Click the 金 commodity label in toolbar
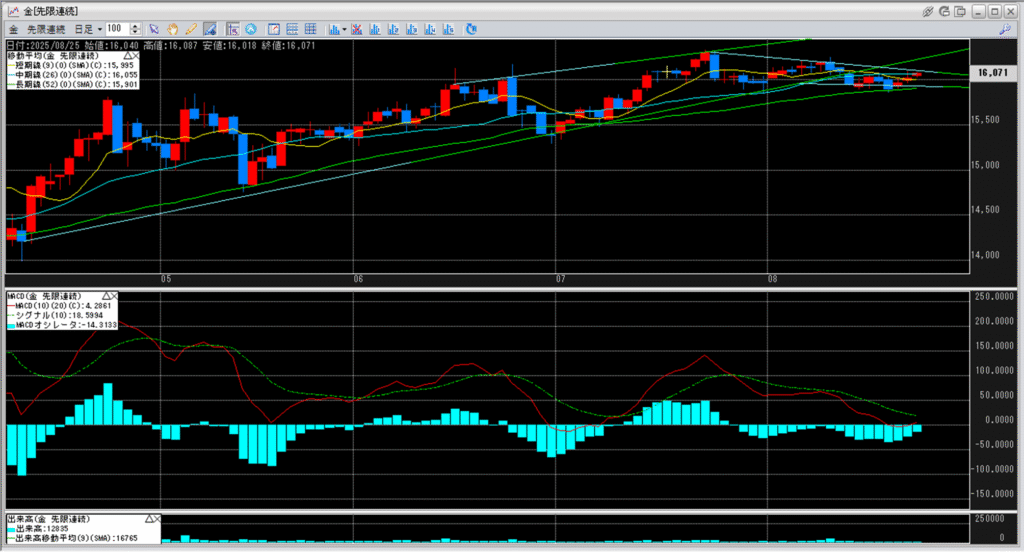This screenshot has height=552, width=1024. coord(13,29)
